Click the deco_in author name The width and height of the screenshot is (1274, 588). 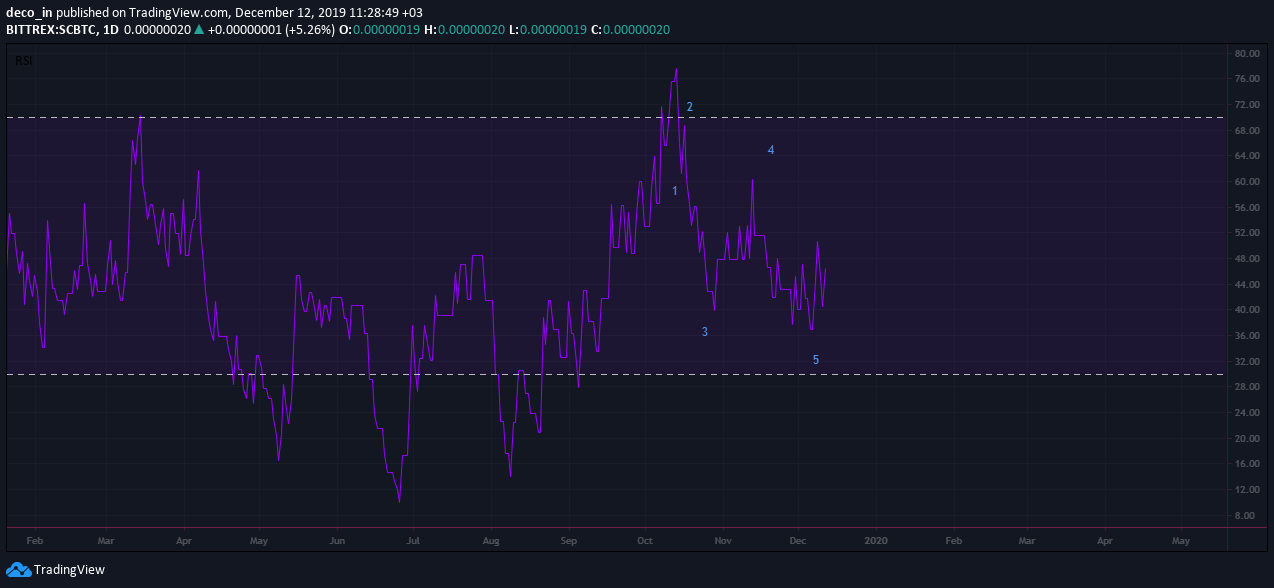click(x=29, y=13)
